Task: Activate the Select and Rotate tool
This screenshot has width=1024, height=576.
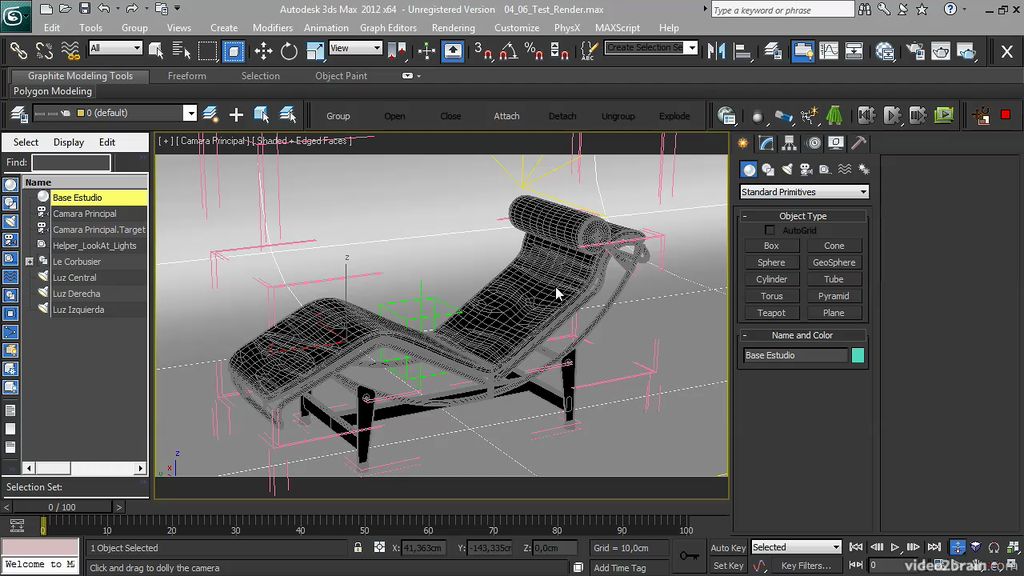Action: click(x=288, y=50)
